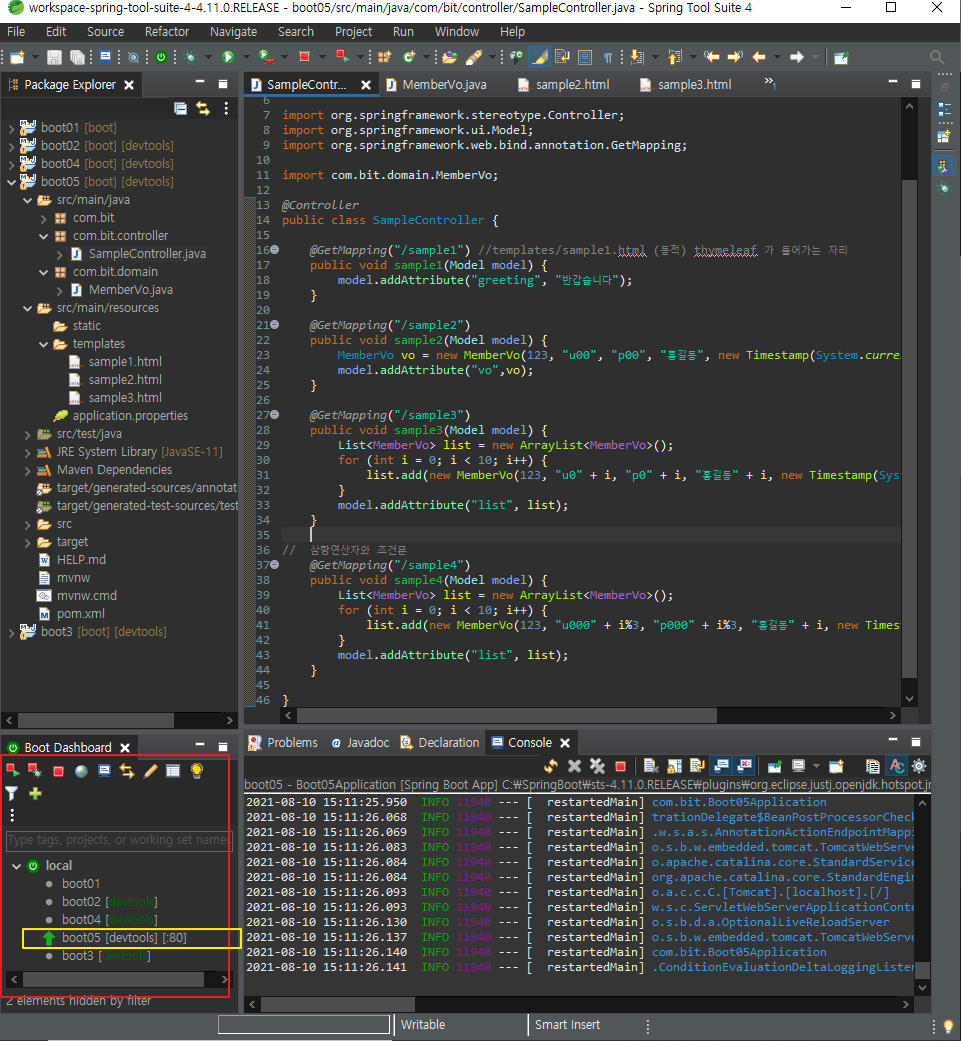The width and height of the screenshot is (961, 1041).
Task: Click the Open Type folder toolbar icon
Action: coord(449,58)
